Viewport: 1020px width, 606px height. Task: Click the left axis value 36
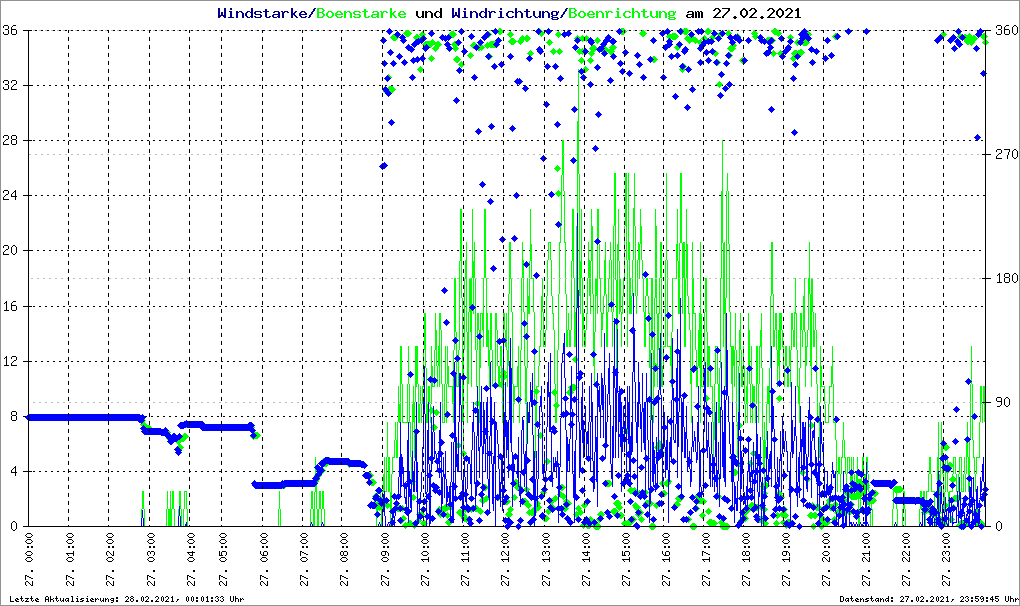(x=12, y=30)
